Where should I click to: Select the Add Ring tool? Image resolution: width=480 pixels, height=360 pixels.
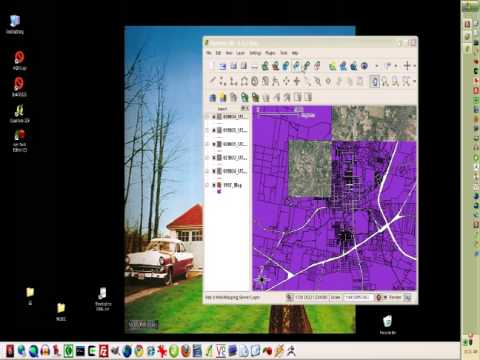255,81
